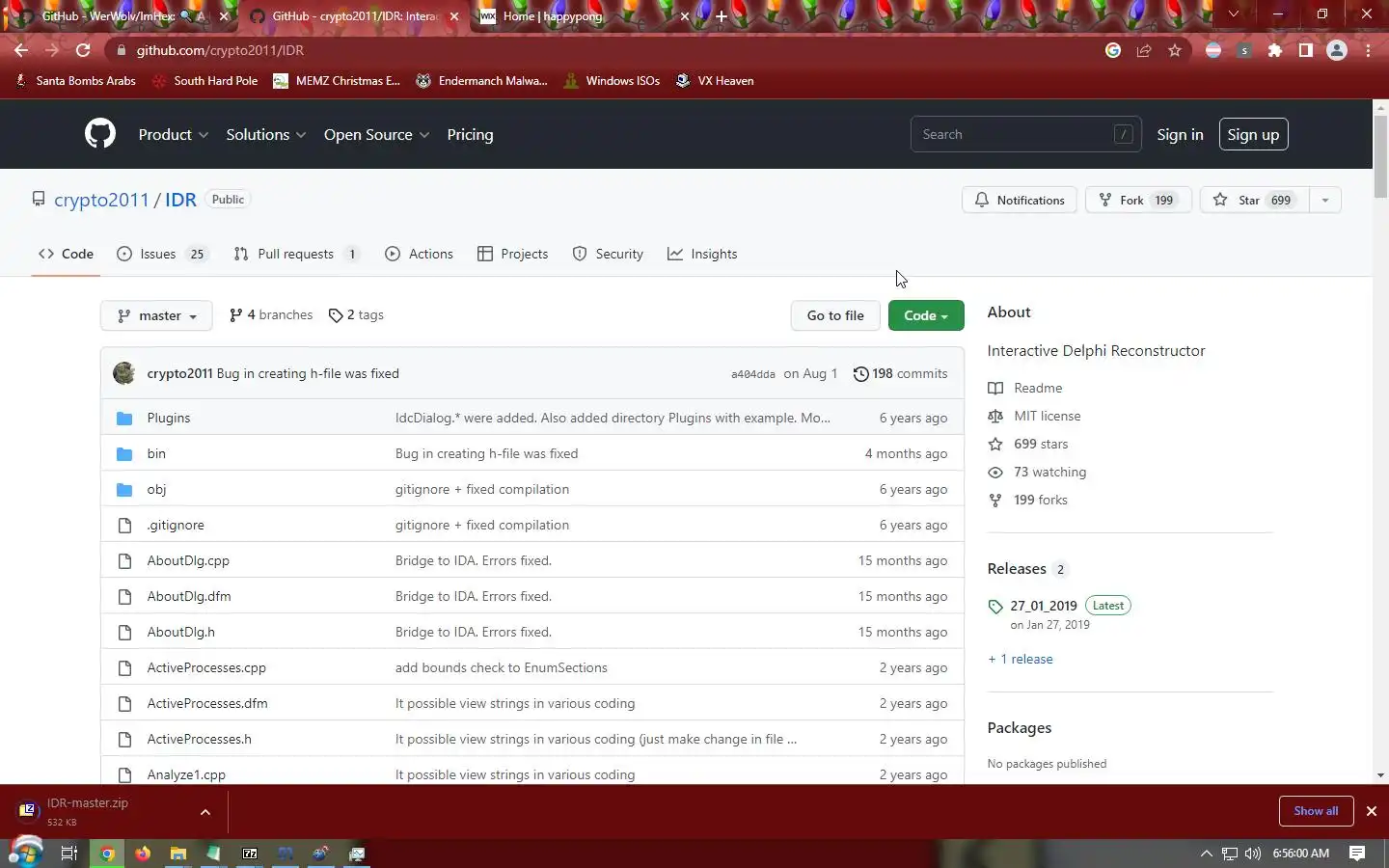View the 4 branches link
Image resolution: width=1389 pixels, height=868 pixels.
pyautogui.click(x=271, y=314)
